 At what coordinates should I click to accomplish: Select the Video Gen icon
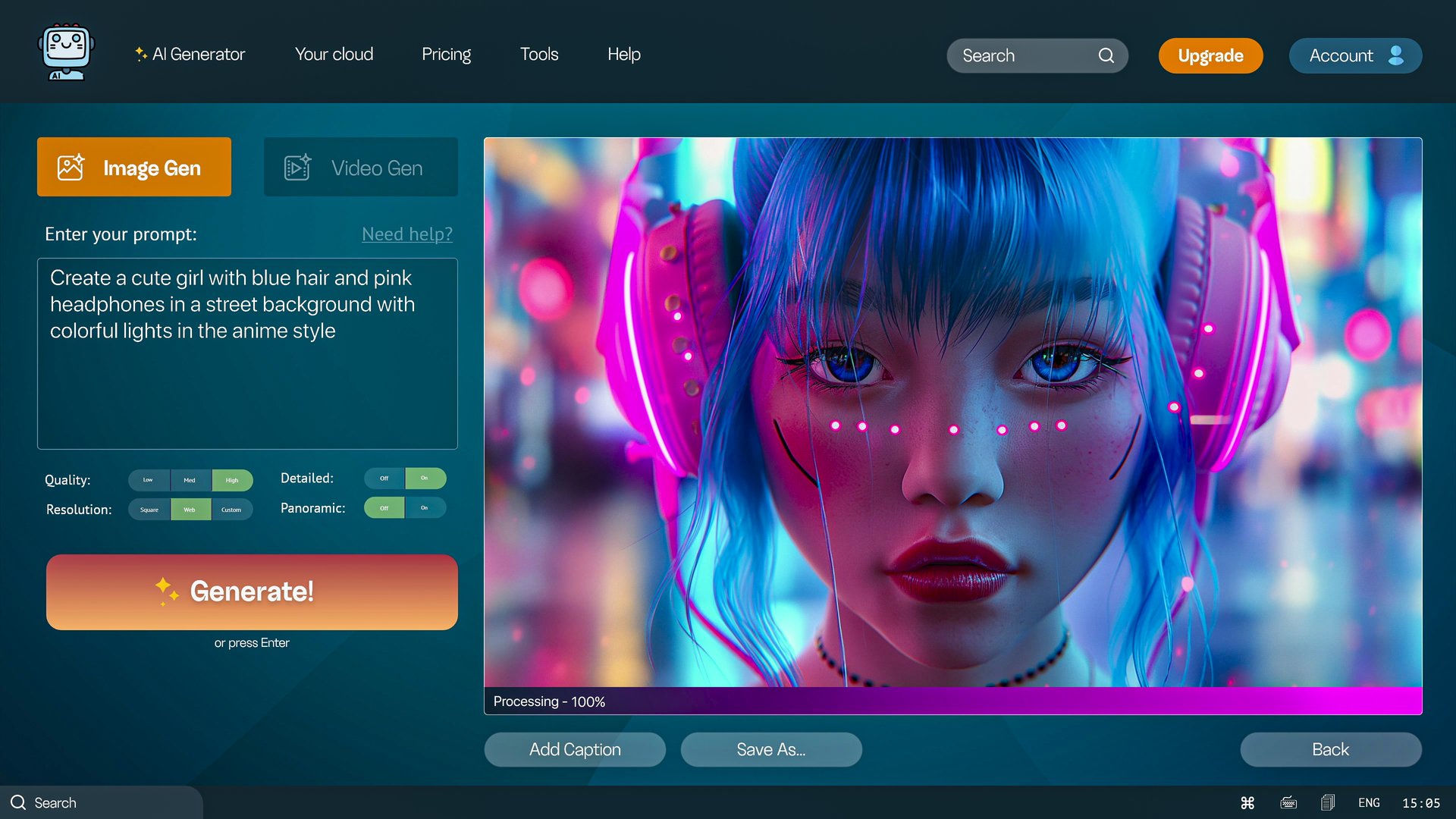pos(297,167)
